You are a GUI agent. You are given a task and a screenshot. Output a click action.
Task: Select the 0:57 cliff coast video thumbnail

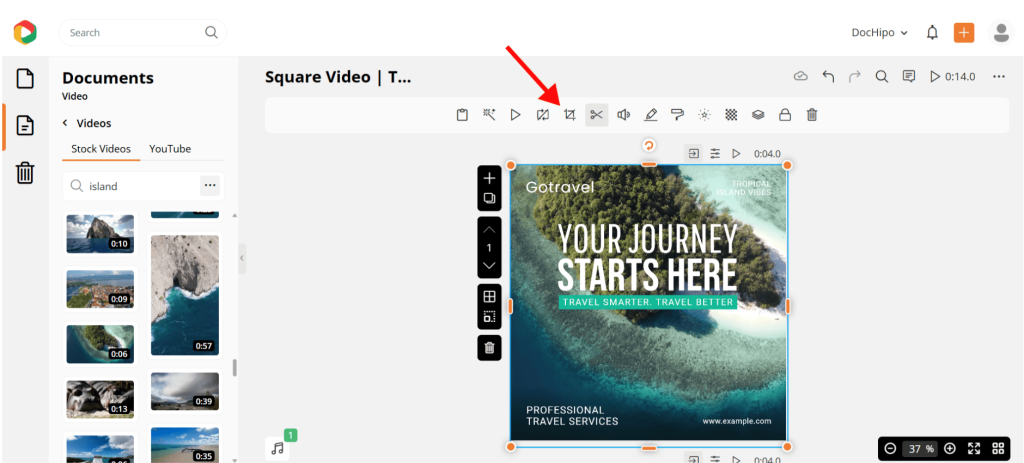click(x=185, y=295)
